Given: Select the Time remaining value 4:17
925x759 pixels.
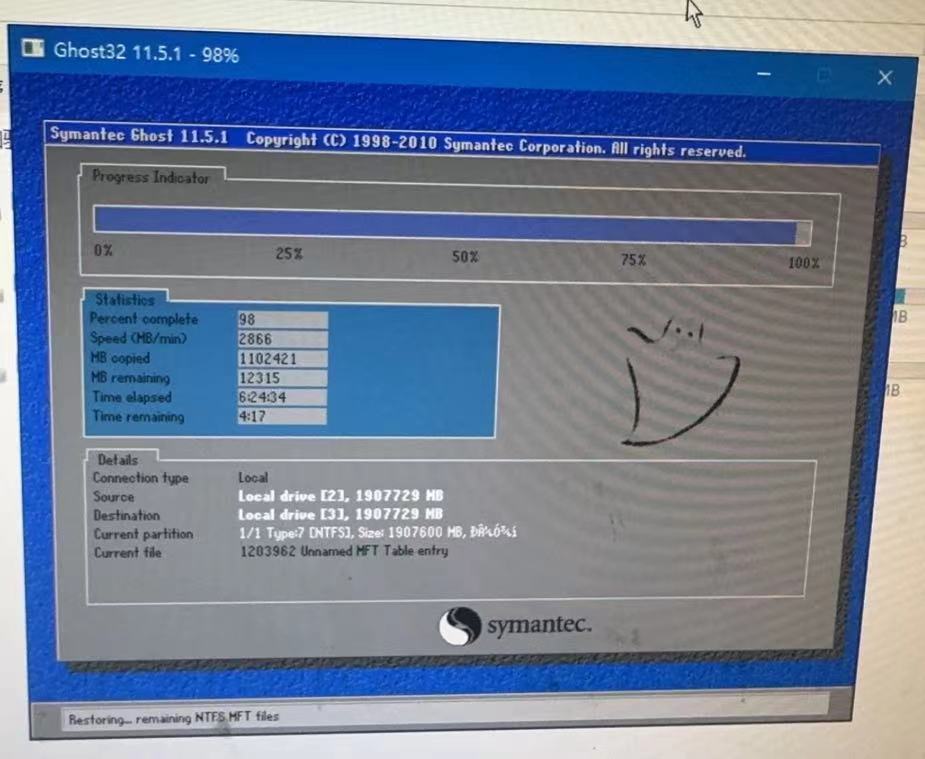Looking at the screenshot, I should click(282, 416).
